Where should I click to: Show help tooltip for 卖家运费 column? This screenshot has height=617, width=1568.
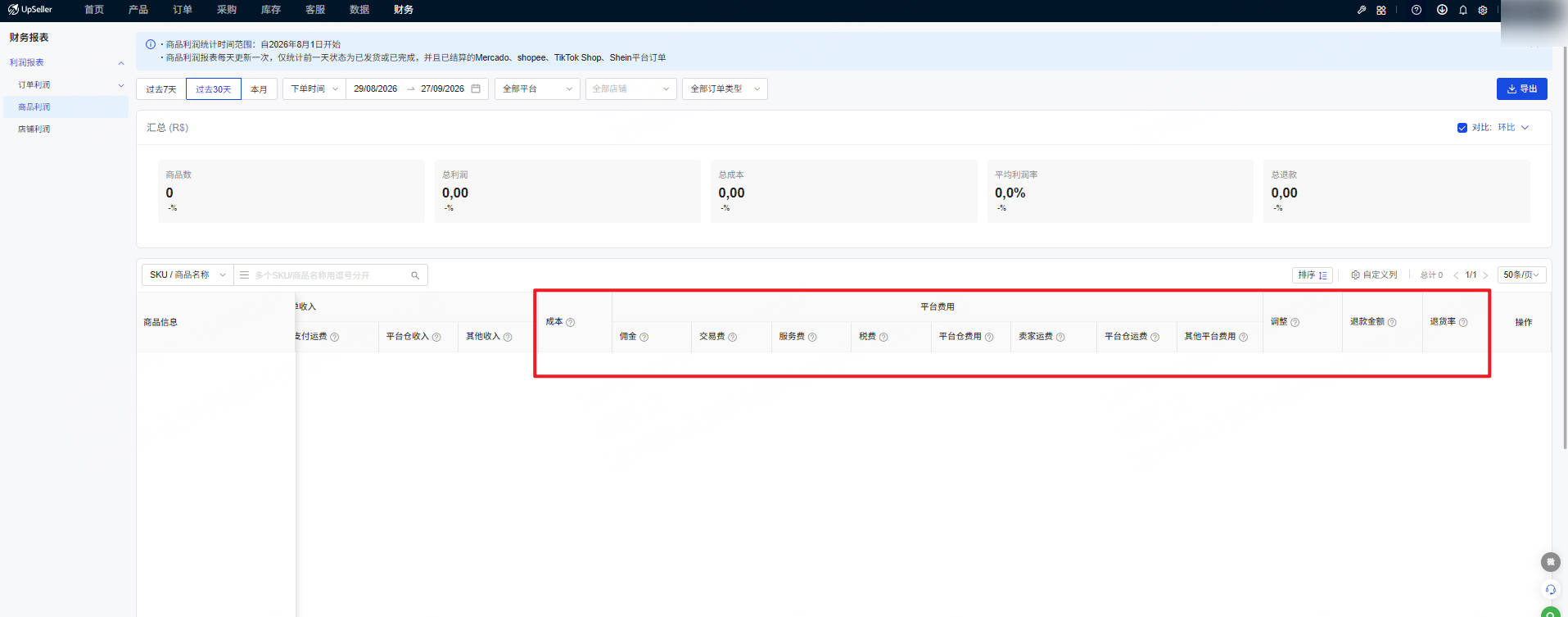pos(1060,337)
